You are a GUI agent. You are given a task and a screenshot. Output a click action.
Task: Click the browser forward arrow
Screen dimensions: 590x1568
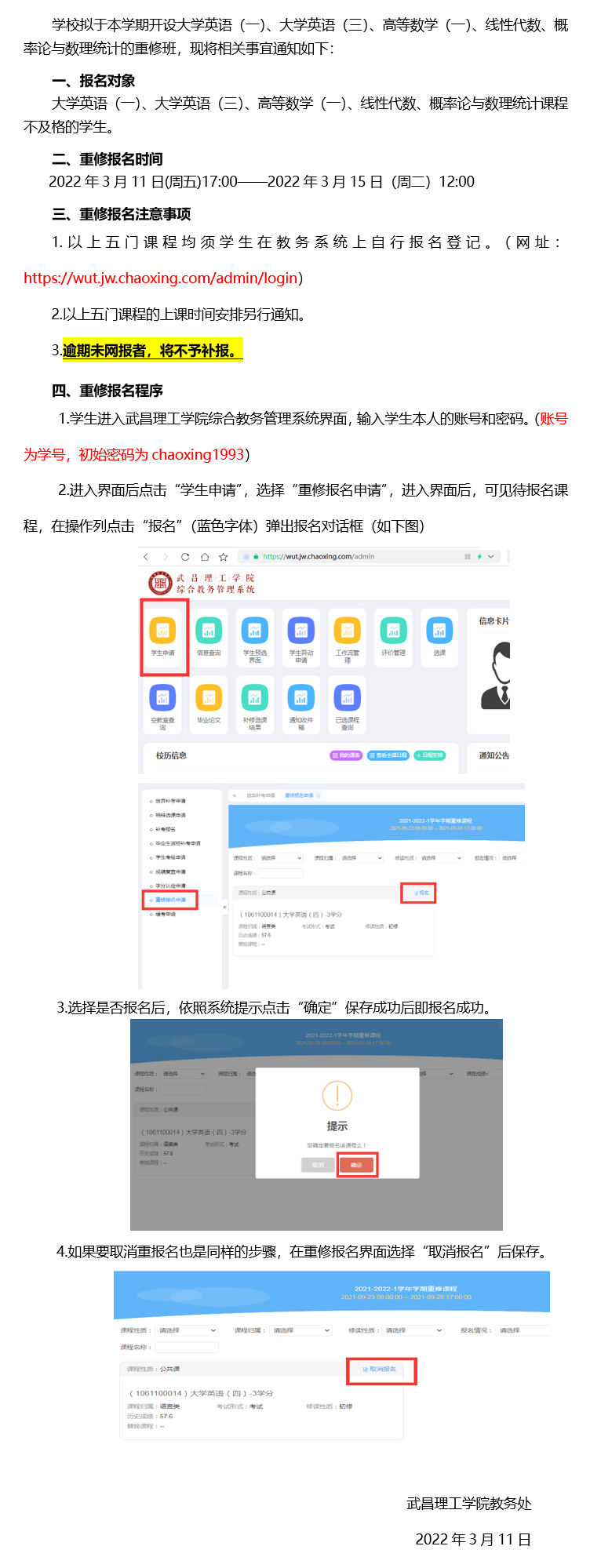click(x=166, y=557)
